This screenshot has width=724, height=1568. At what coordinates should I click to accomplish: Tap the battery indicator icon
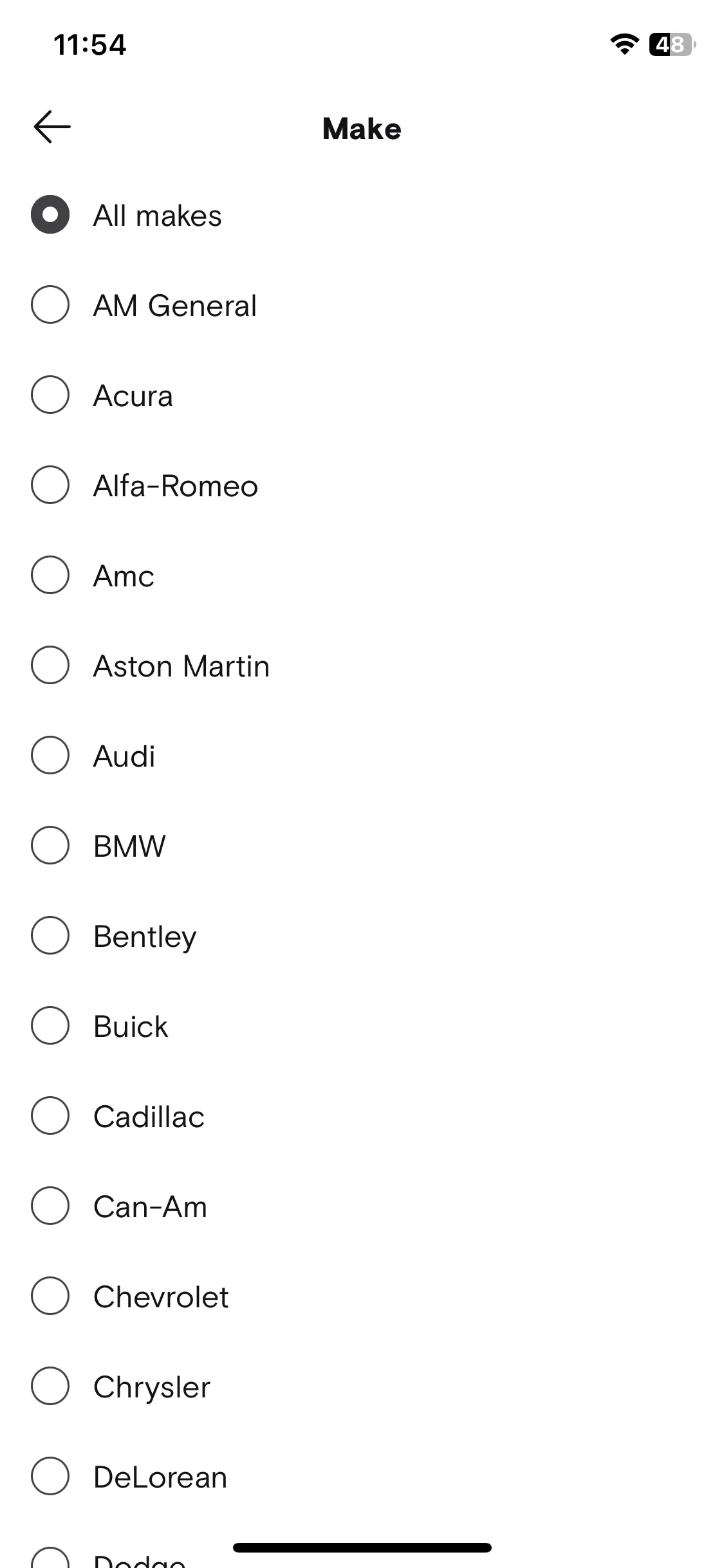(672, 44)
